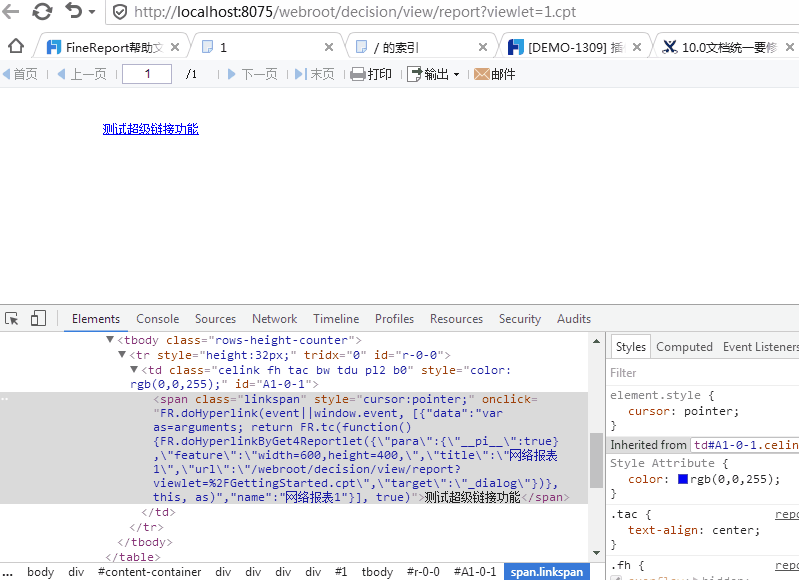
Task: Go to next page in report toolbar
Action: 251,74
